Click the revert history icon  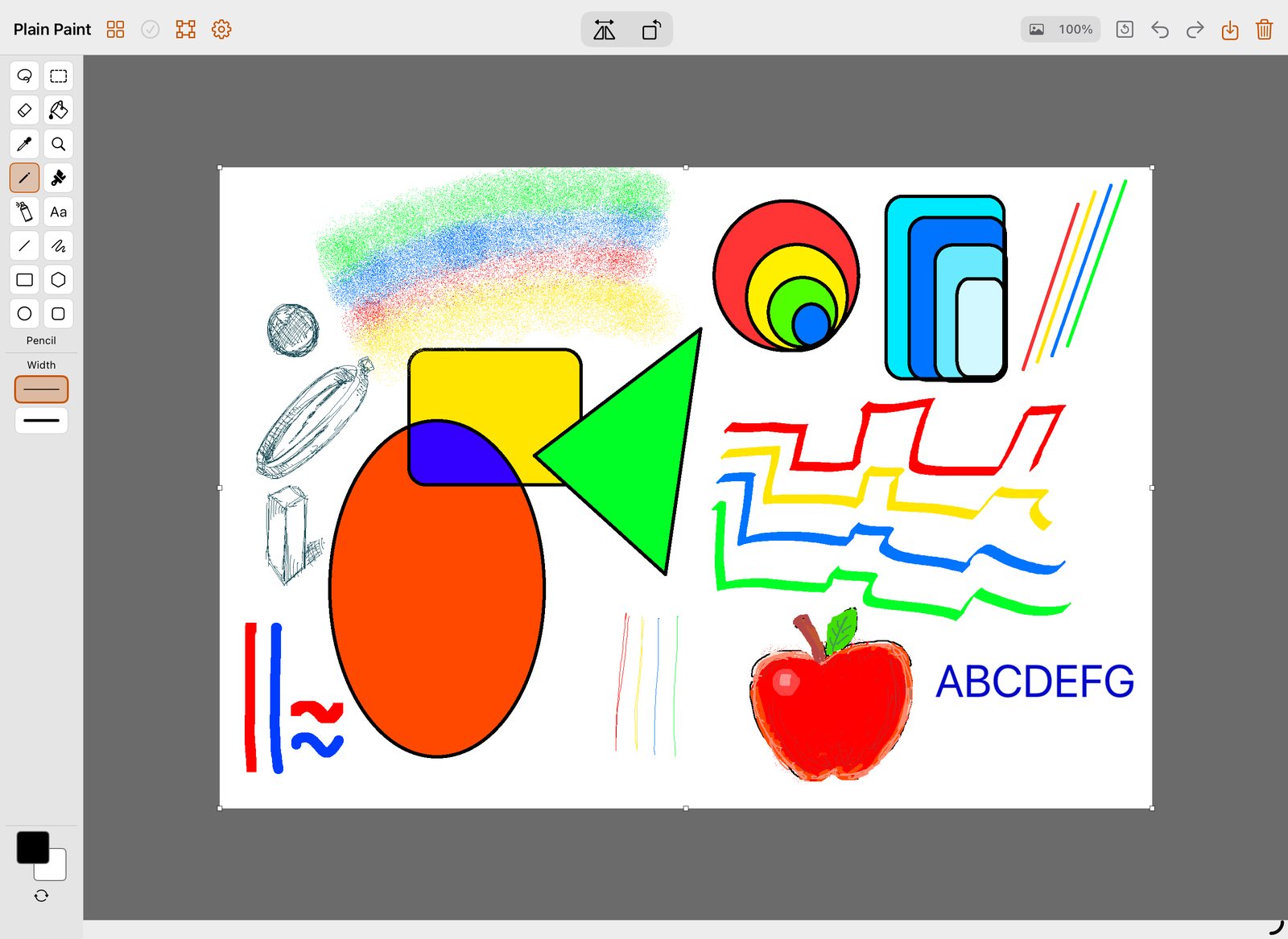pyautogui.click(x=1125, y=29)
